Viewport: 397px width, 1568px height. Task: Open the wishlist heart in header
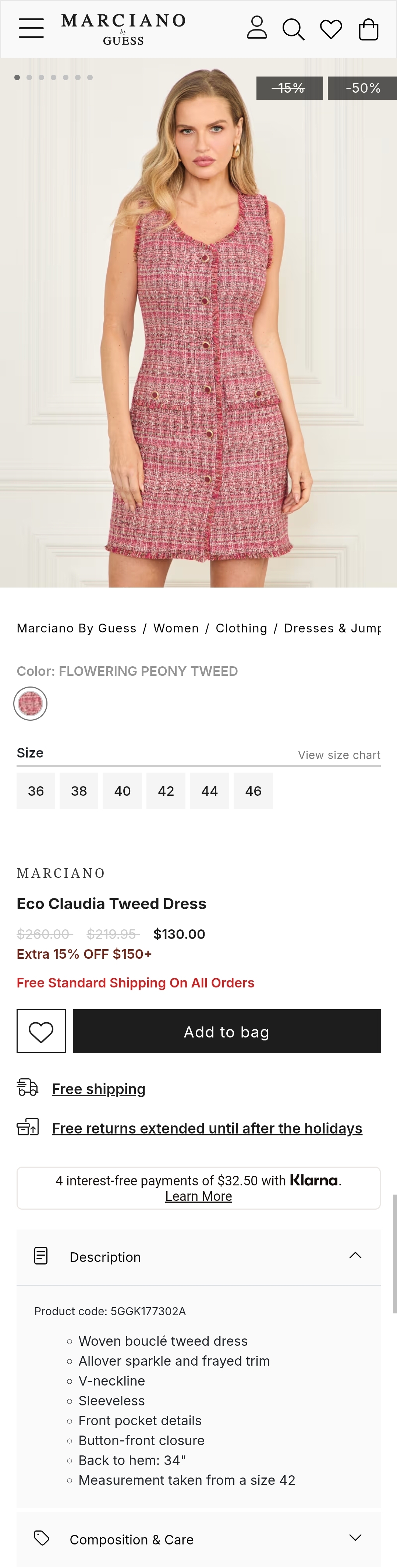(x=331, y=29)
